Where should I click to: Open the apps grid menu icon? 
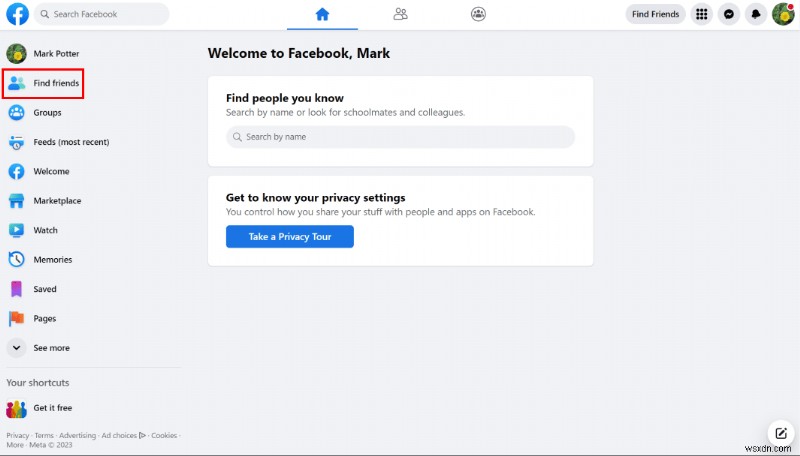click(x=702, y=14)
